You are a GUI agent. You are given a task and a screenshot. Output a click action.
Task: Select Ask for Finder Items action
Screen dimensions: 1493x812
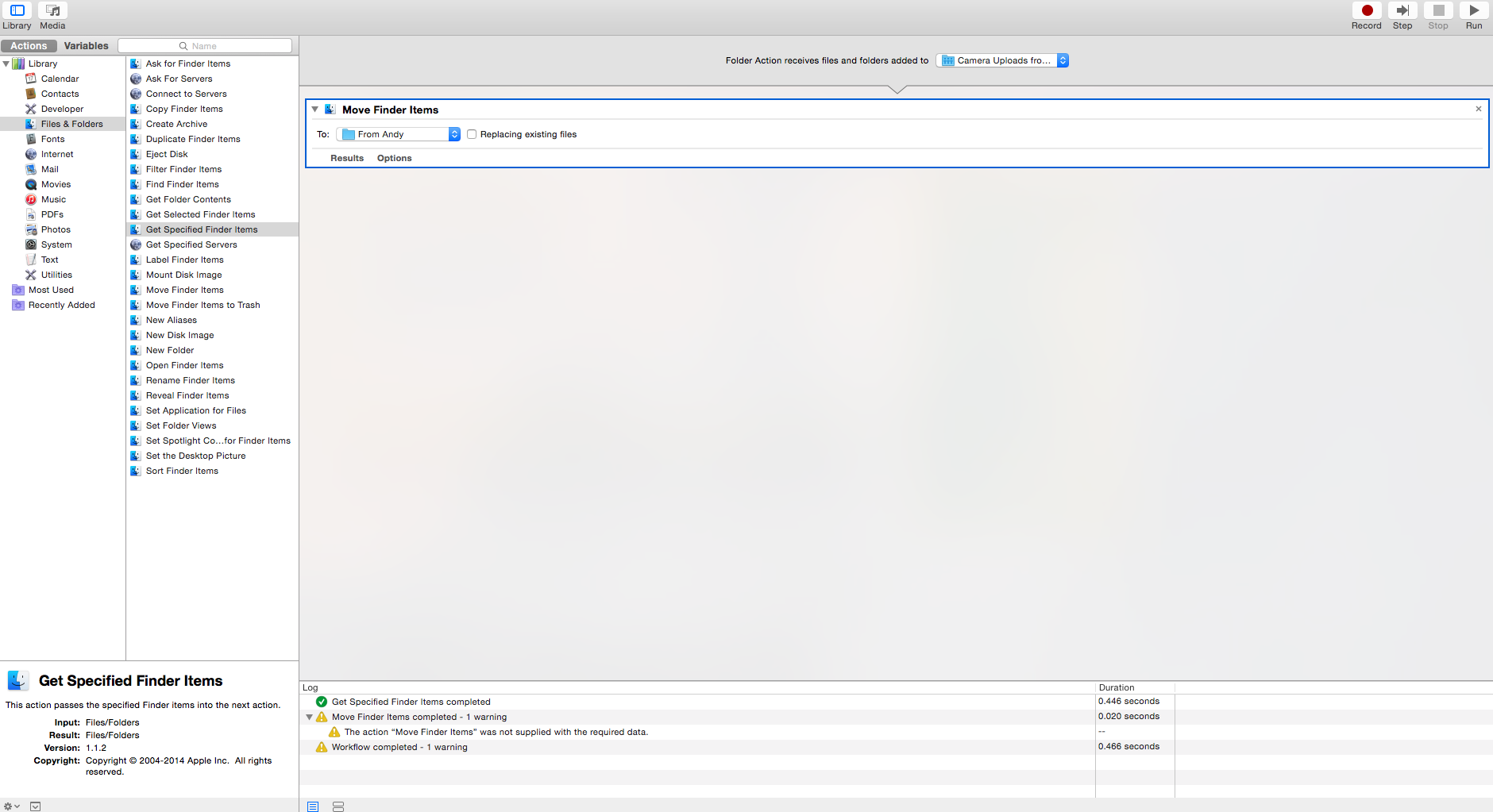(x=213, y=63)
